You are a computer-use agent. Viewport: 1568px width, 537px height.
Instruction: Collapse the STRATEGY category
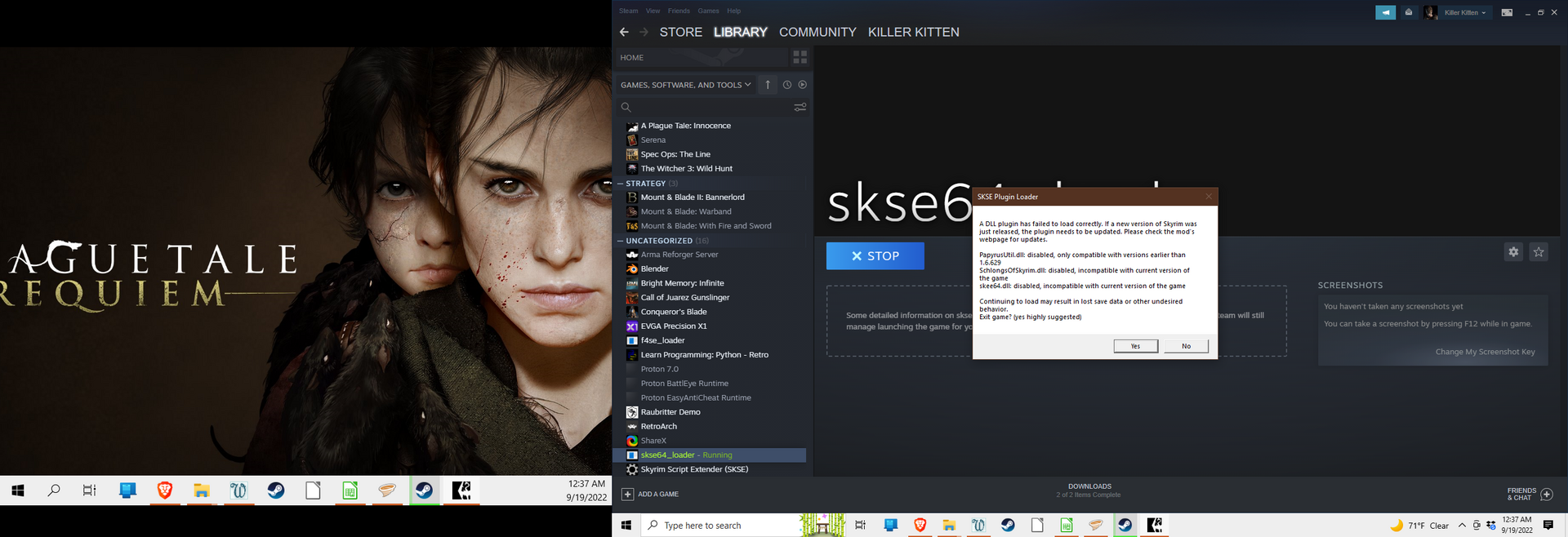(620, 184)
